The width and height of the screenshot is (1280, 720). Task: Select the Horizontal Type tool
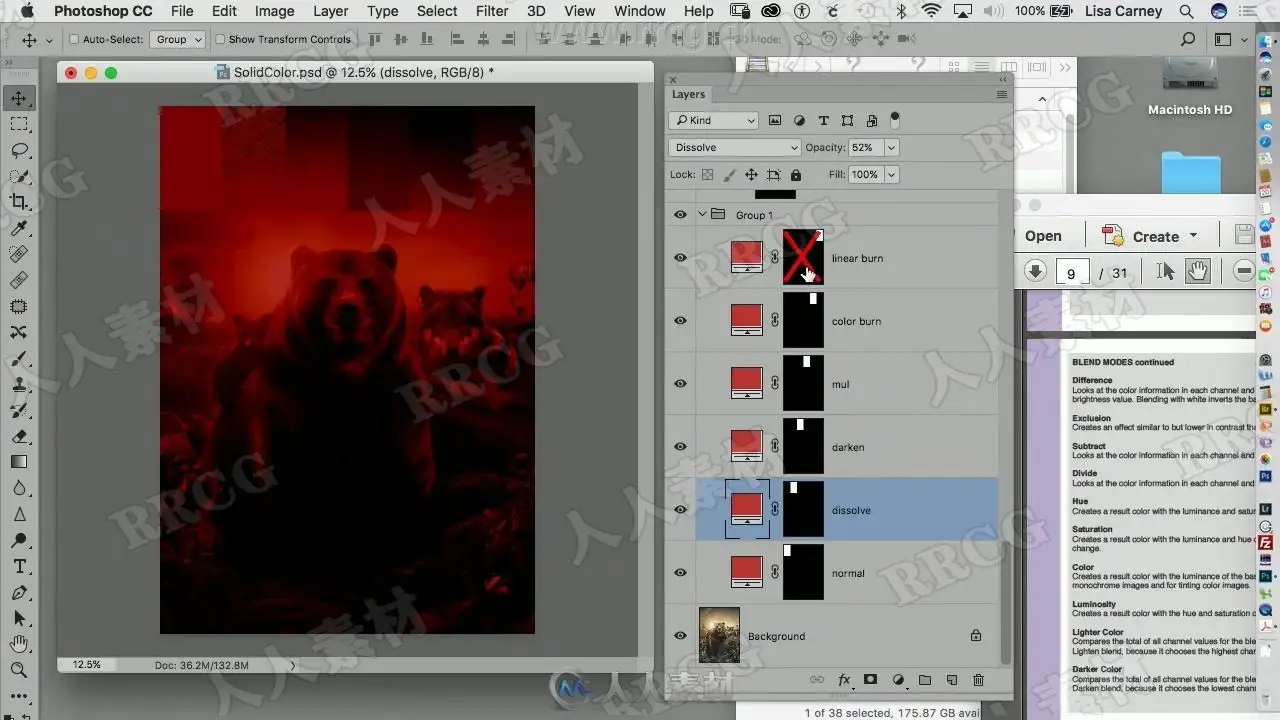[19, 566]
